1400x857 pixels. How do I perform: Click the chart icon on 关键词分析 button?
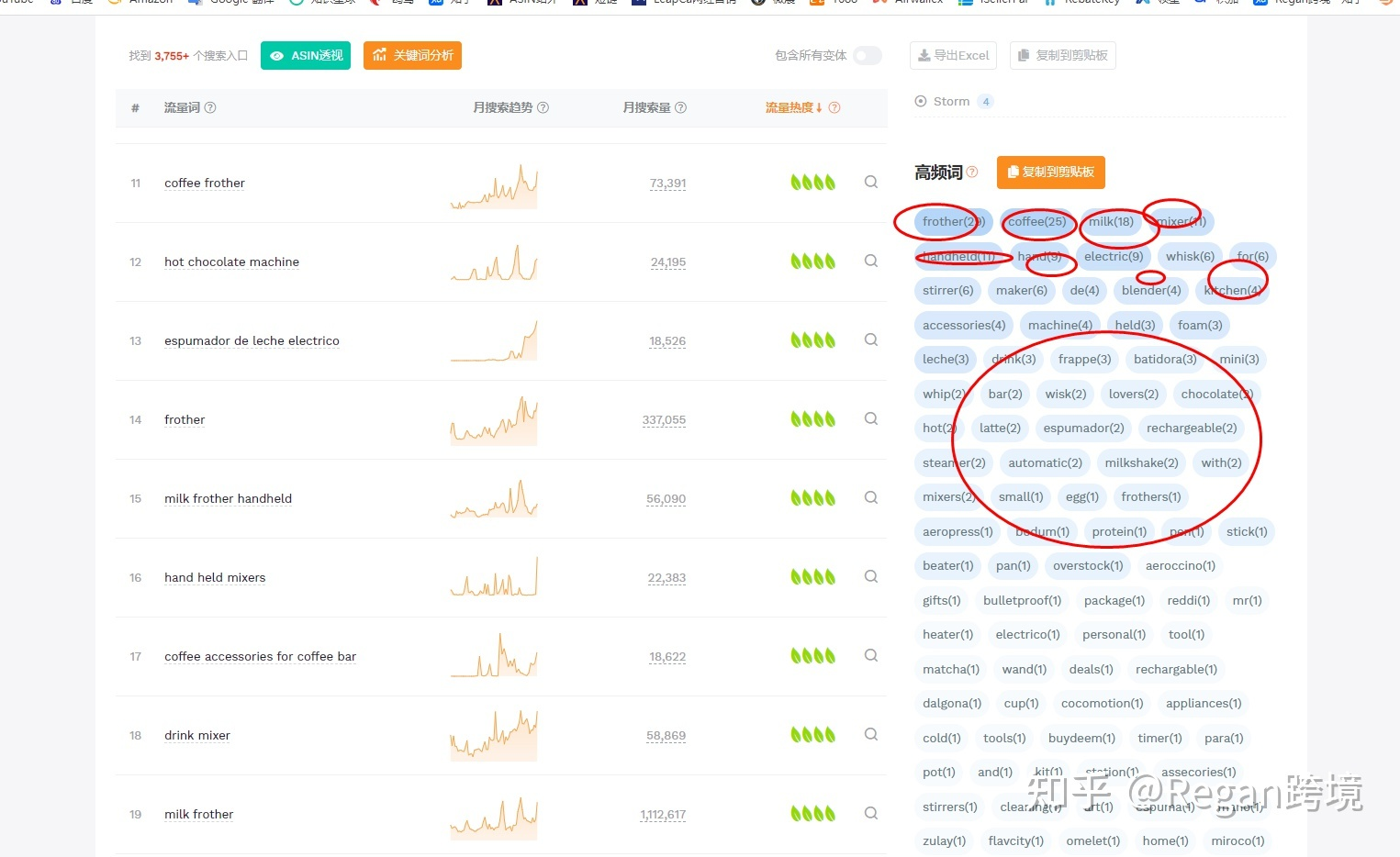click(380, 55)
